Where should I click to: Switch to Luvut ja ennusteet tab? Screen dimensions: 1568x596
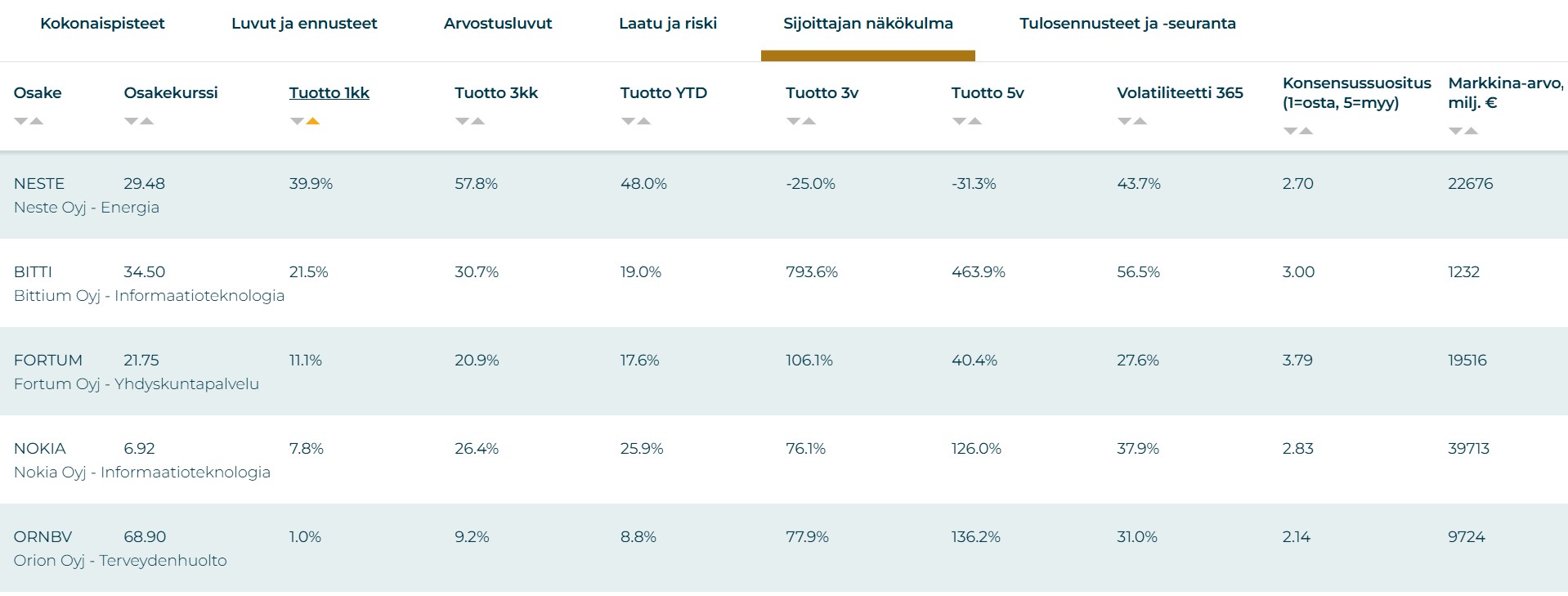(304, 24)
